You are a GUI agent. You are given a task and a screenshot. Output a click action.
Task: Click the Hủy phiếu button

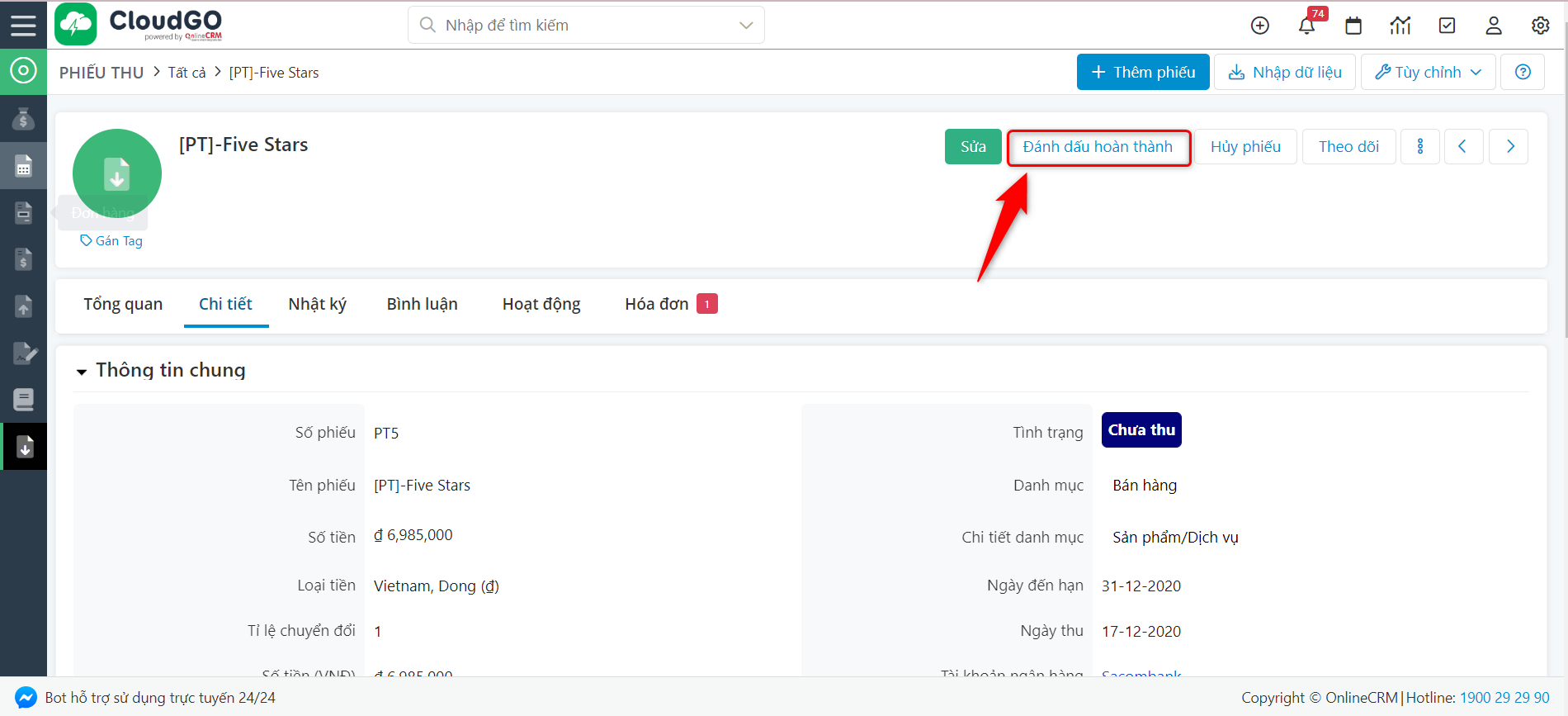1245,147
